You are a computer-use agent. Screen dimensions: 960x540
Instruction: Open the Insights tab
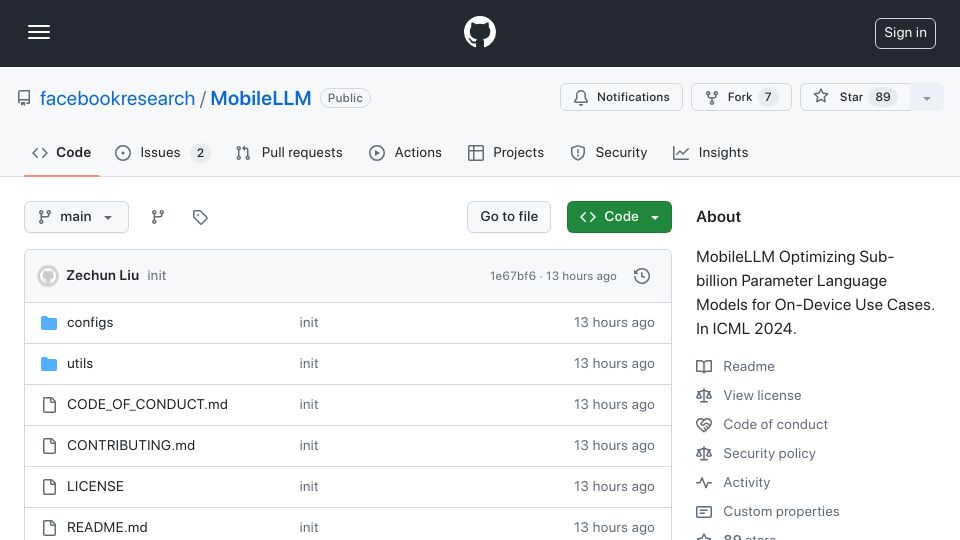click(x=710, y=152)
